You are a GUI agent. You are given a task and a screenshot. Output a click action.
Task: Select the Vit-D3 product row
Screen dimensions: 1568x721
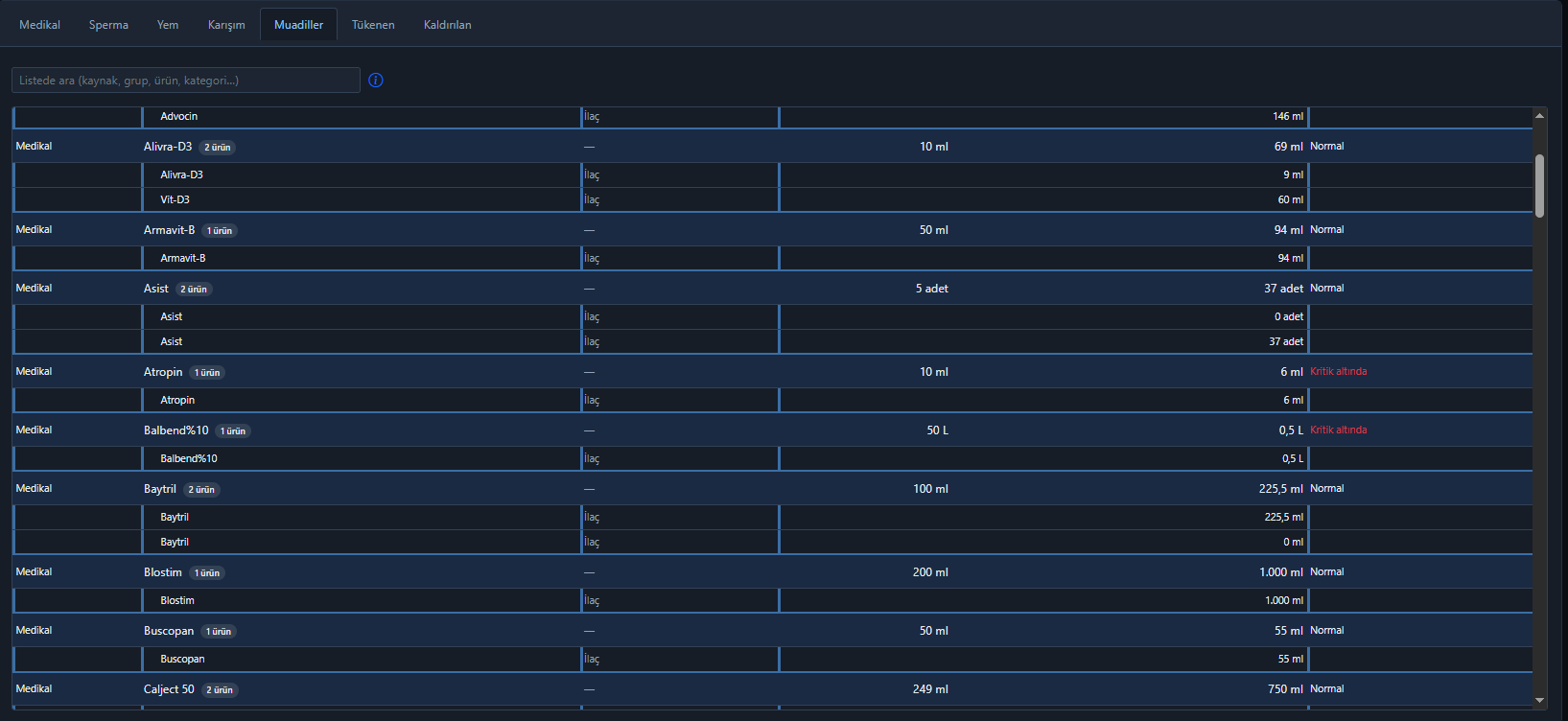tap(772, 200)
